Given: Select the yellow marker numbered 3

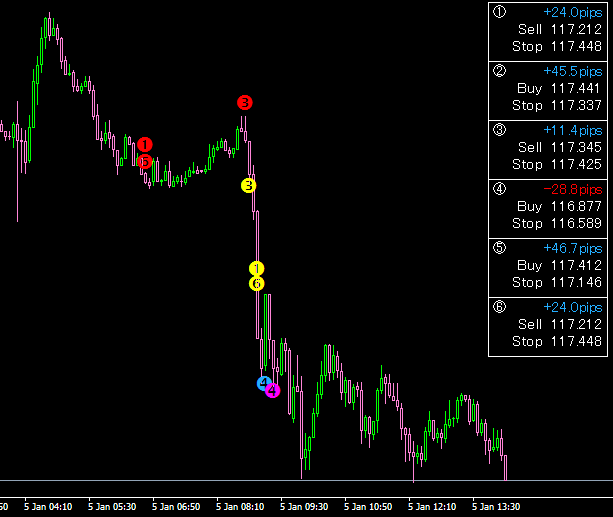Looking at the screenshot, I should tap(248, 185).
